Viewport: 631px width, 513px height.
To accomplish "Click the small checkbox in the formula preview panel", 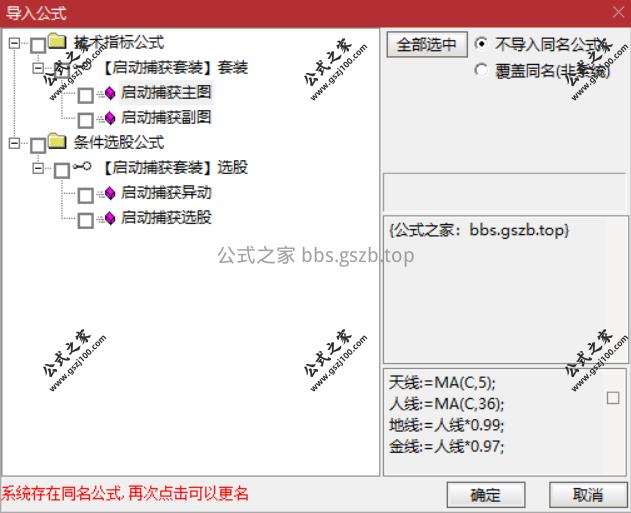I will pos(613,398).
